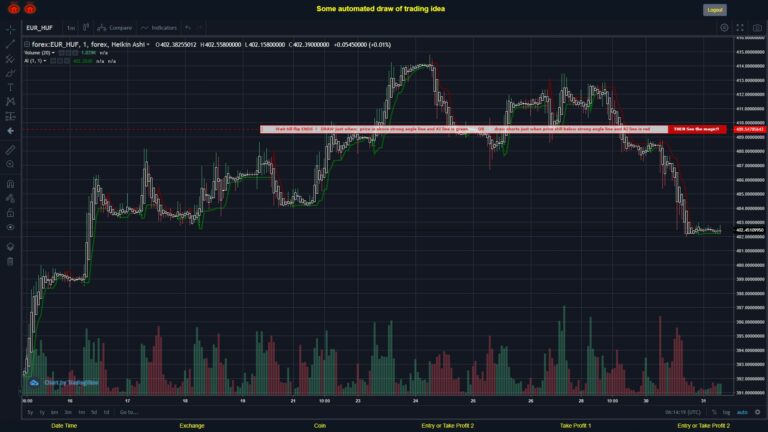
Task: Lock all drawing tools
Action: pyautogui.click(x=10, y=213)
